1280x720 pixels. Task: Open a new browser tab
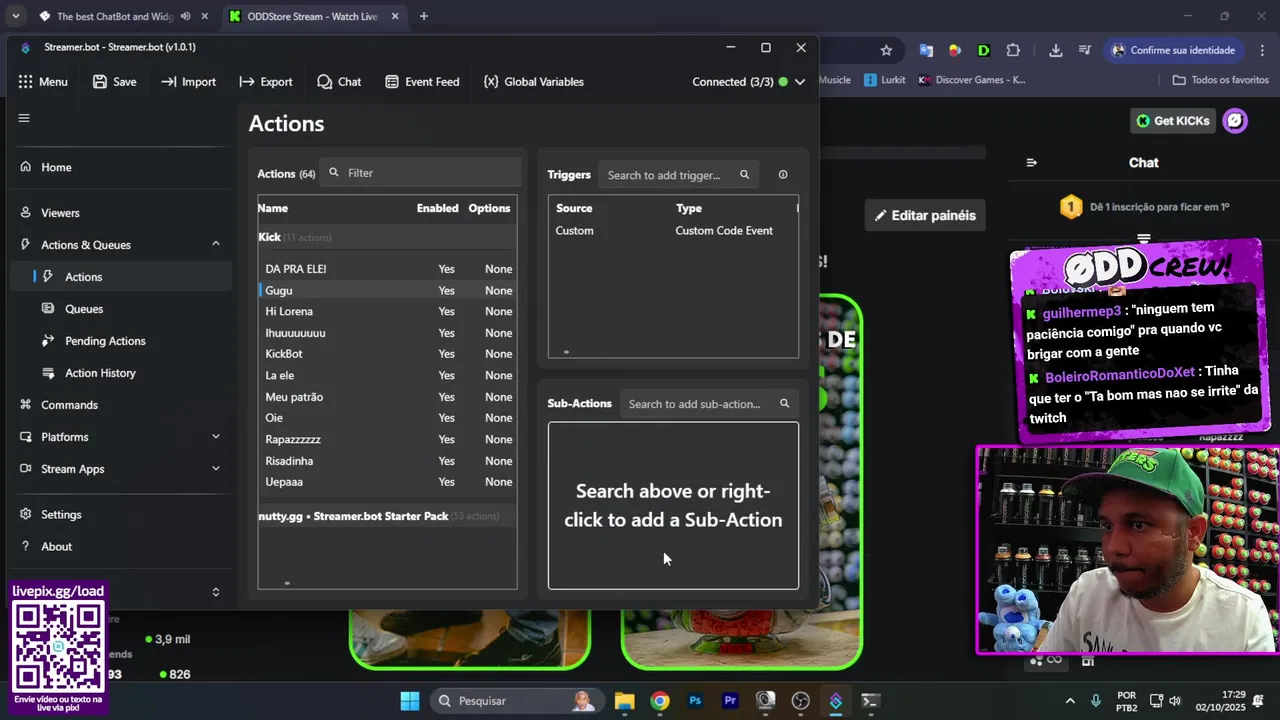tap(424, 16)
